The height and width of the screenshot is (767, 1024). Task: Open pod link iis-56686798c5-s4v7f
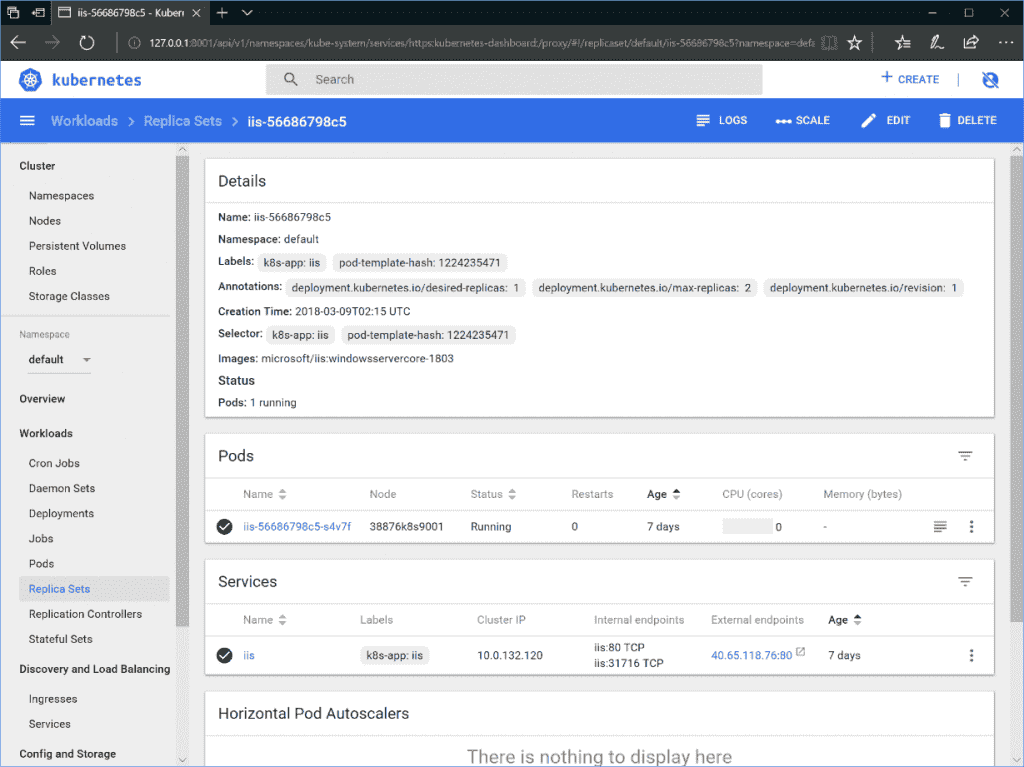click(x=297, y=527)
